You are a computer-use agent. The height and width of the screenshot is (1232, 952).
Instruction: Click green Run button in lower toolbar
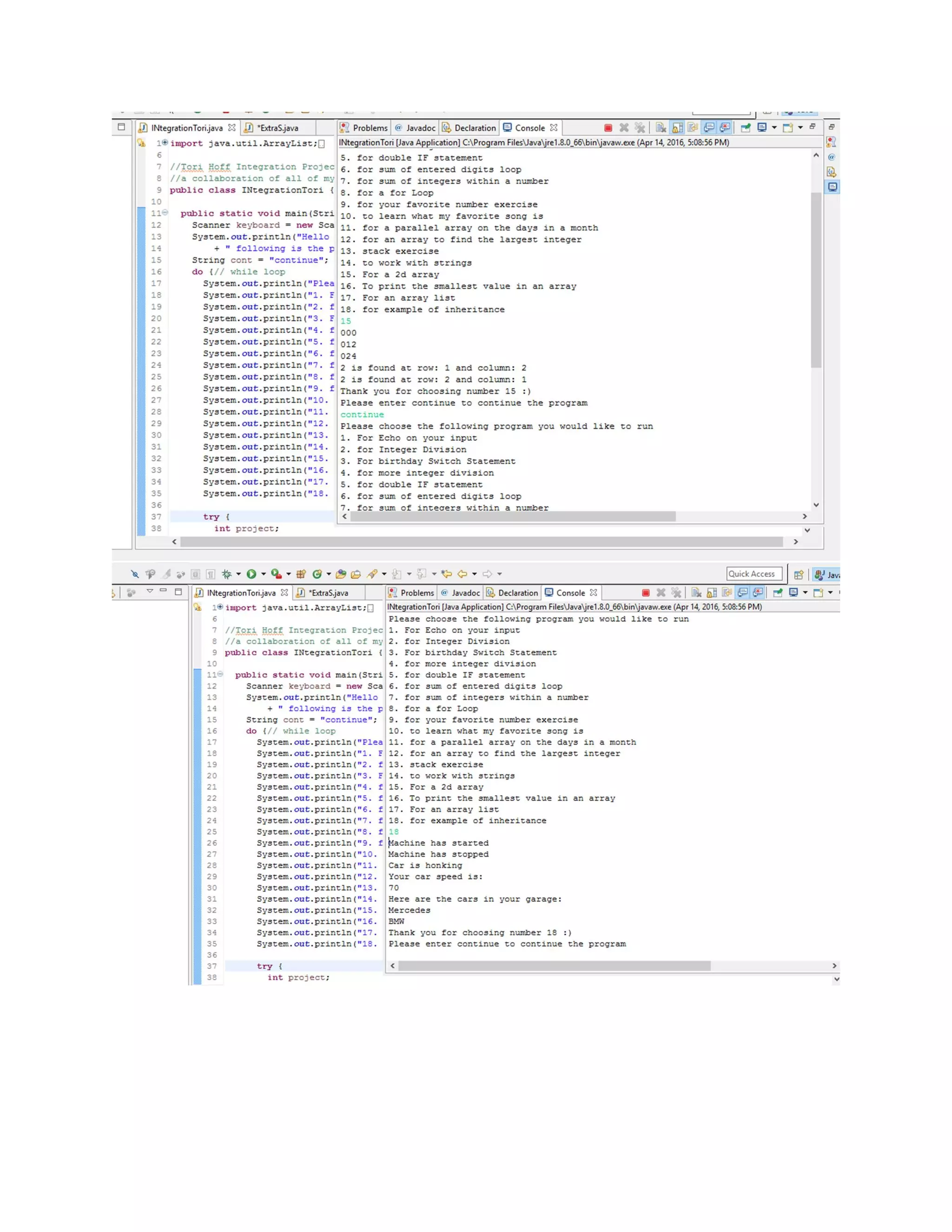tap(251, 574)
